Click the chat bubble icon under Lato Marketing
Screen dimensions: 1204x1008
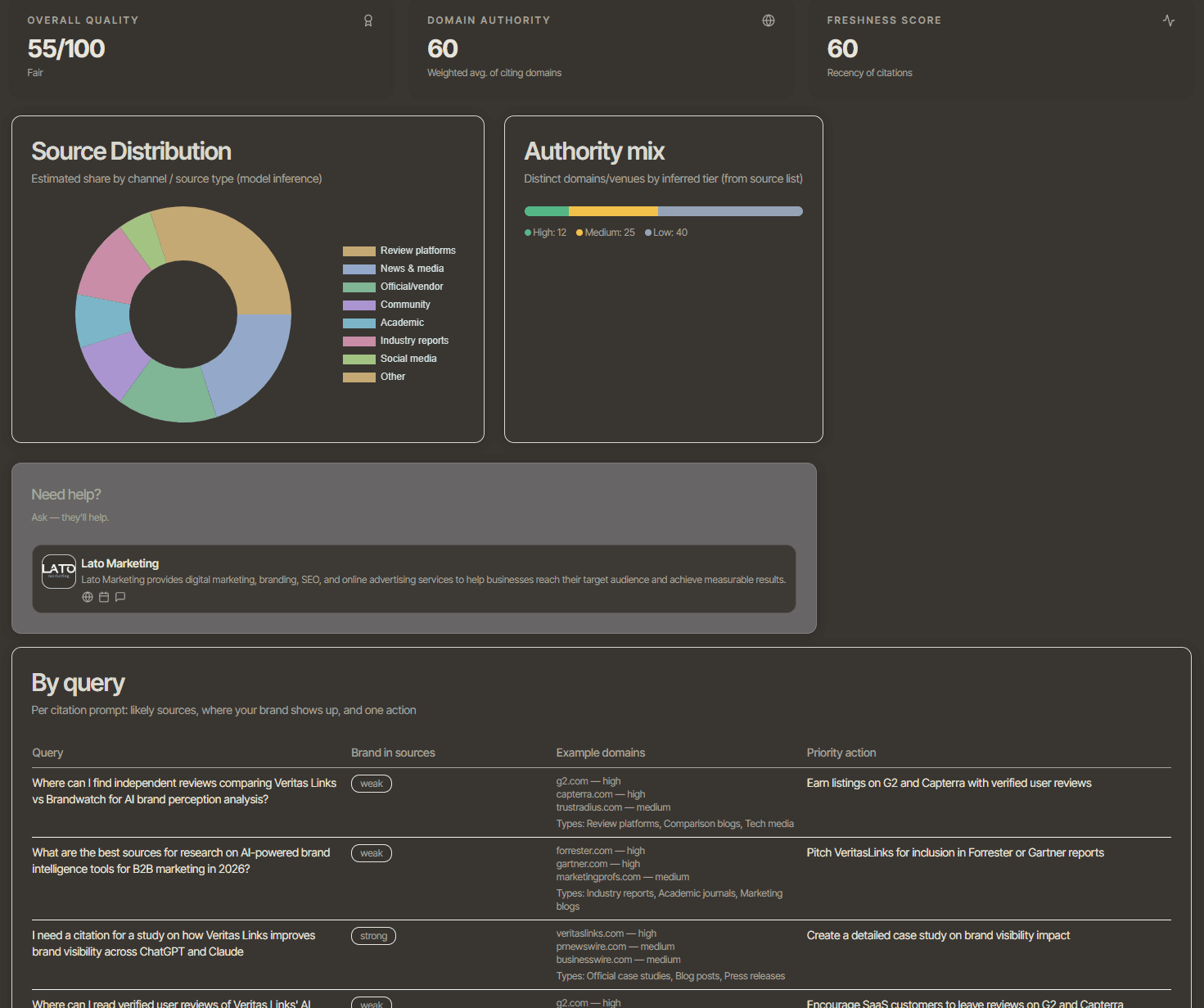point(120,597)
